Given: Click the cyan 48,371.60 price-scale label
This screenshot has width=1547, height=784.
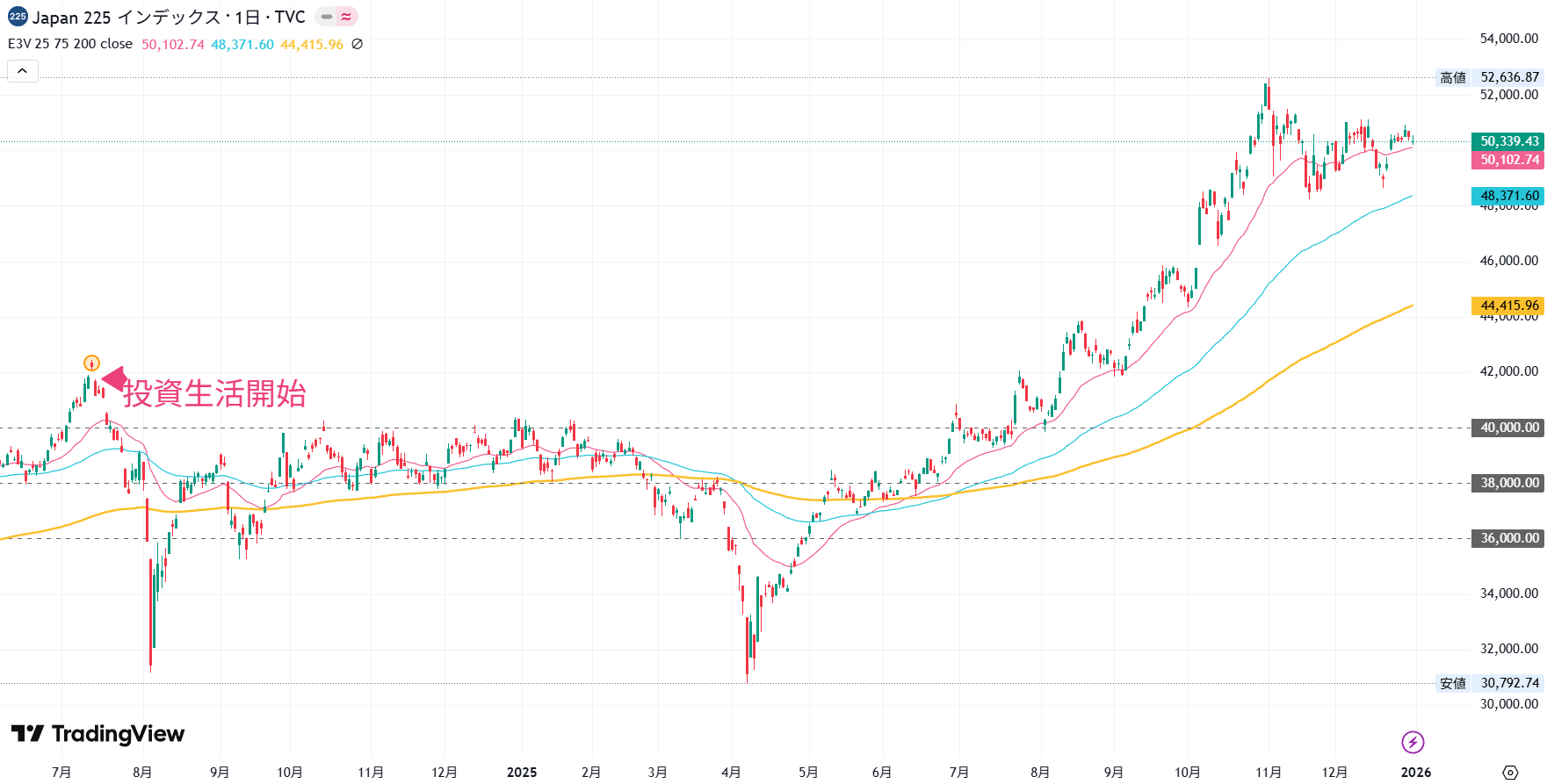Looking at the screenshot, I should pyautogui.click(x=1507, y=196).
